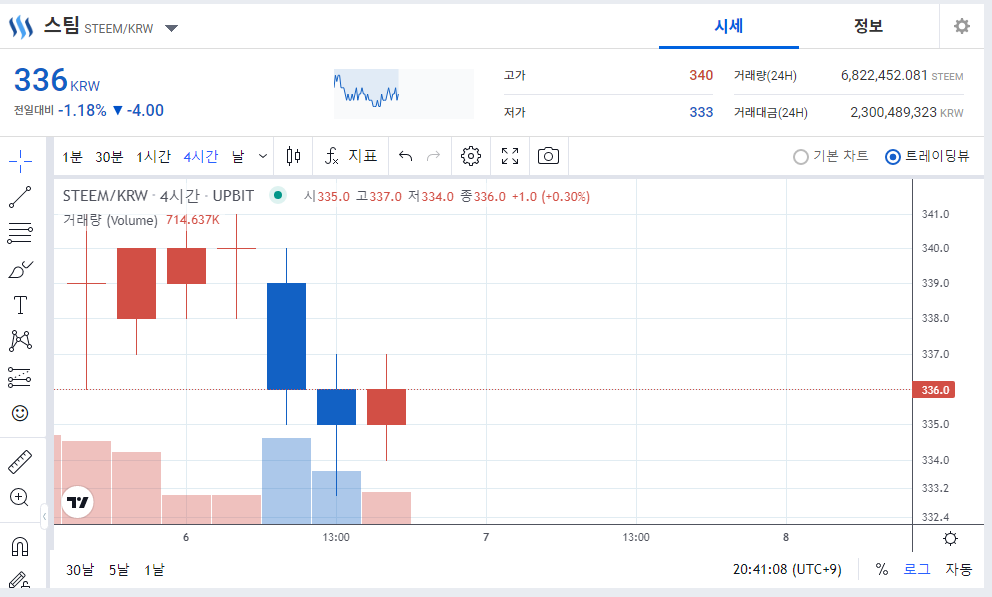Toggle percent scale mode
This screenshot has width=992, height=597.
[881, 569]
